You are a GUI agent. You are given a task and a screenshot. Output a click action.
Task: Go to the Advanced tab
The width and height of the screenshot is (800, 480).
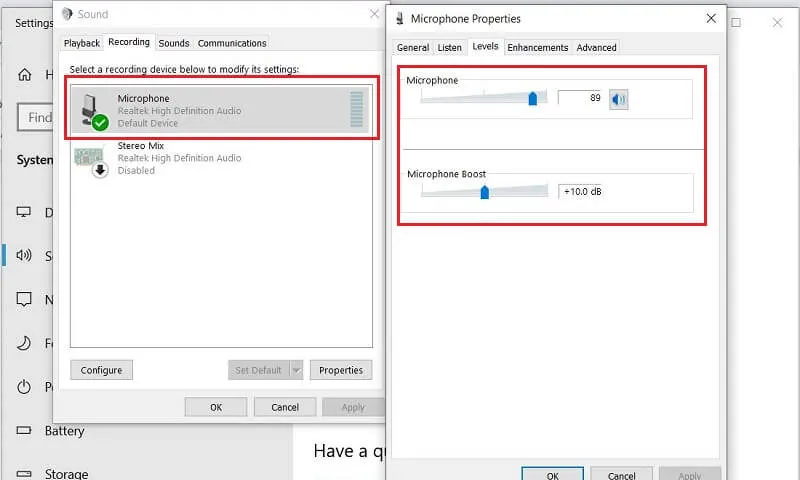coord(596,47)
